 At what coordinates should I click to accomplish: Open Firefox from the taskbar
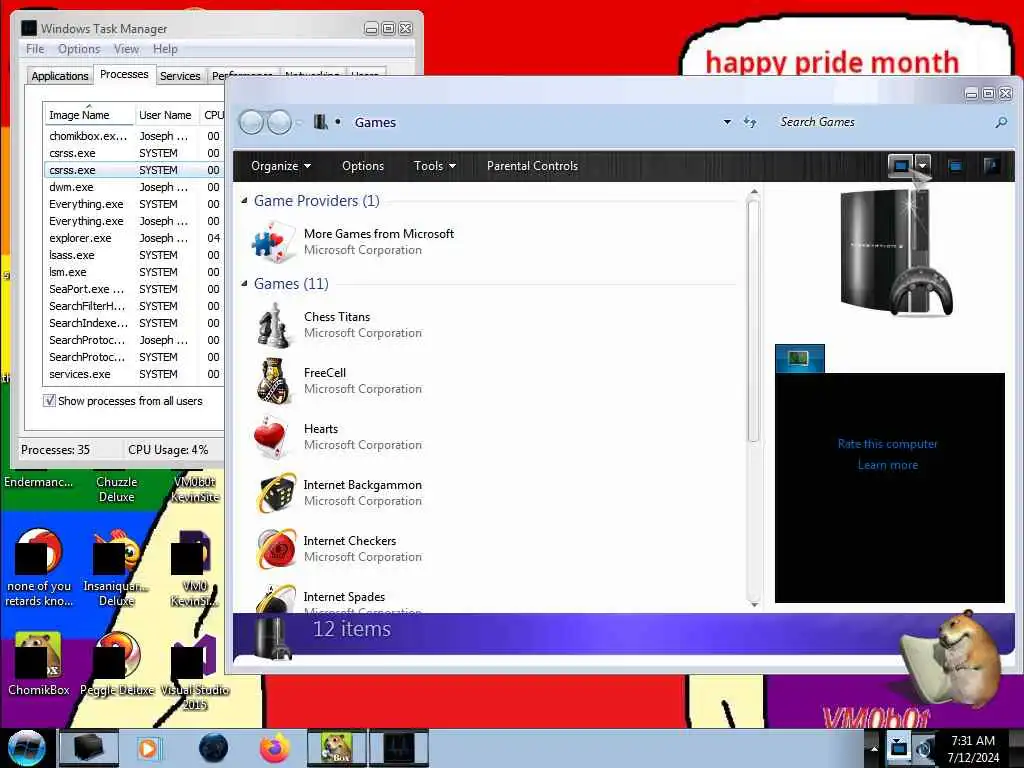275,748
